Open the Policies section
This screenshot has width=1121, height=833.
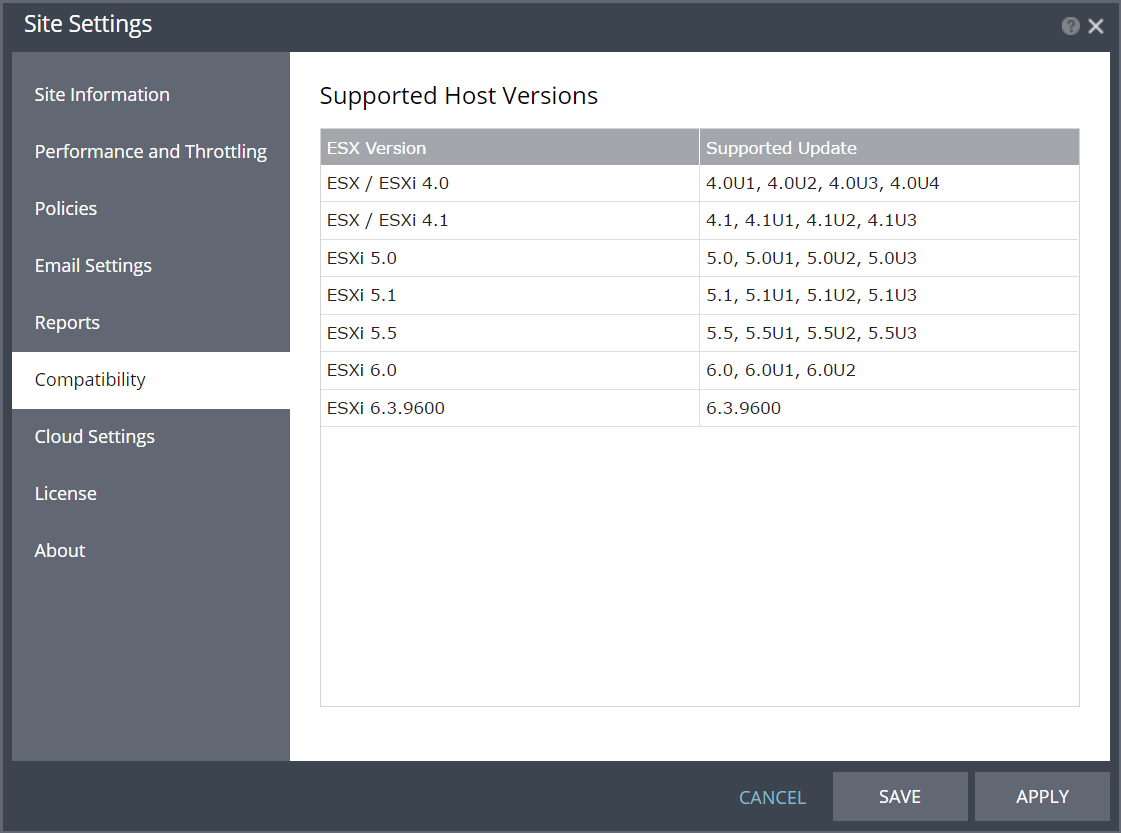click(151, 209)
